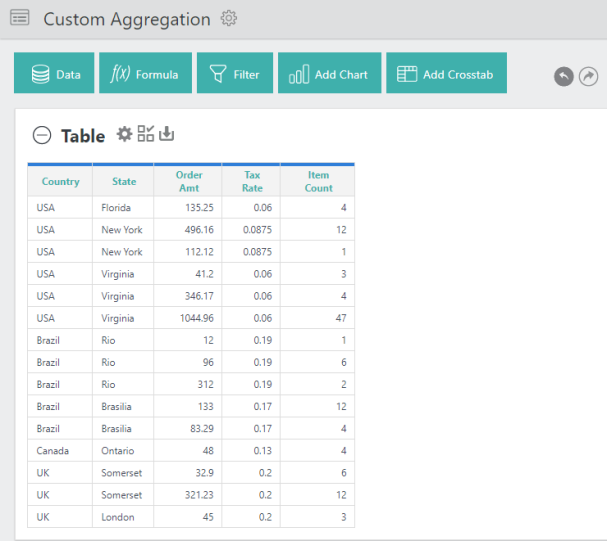Select the Florida state cell
This screenshot has height=541, width=607.
click(x=123, y=208)
